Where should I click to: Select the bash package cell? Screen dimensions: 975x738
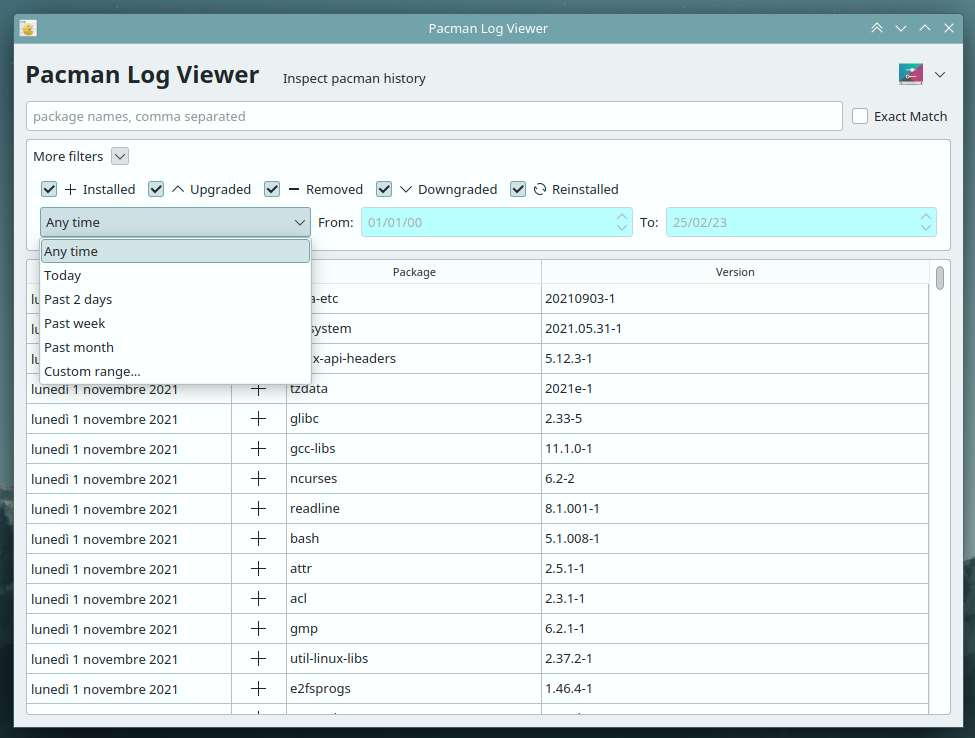pyautogui.click(x=414, y=538)
